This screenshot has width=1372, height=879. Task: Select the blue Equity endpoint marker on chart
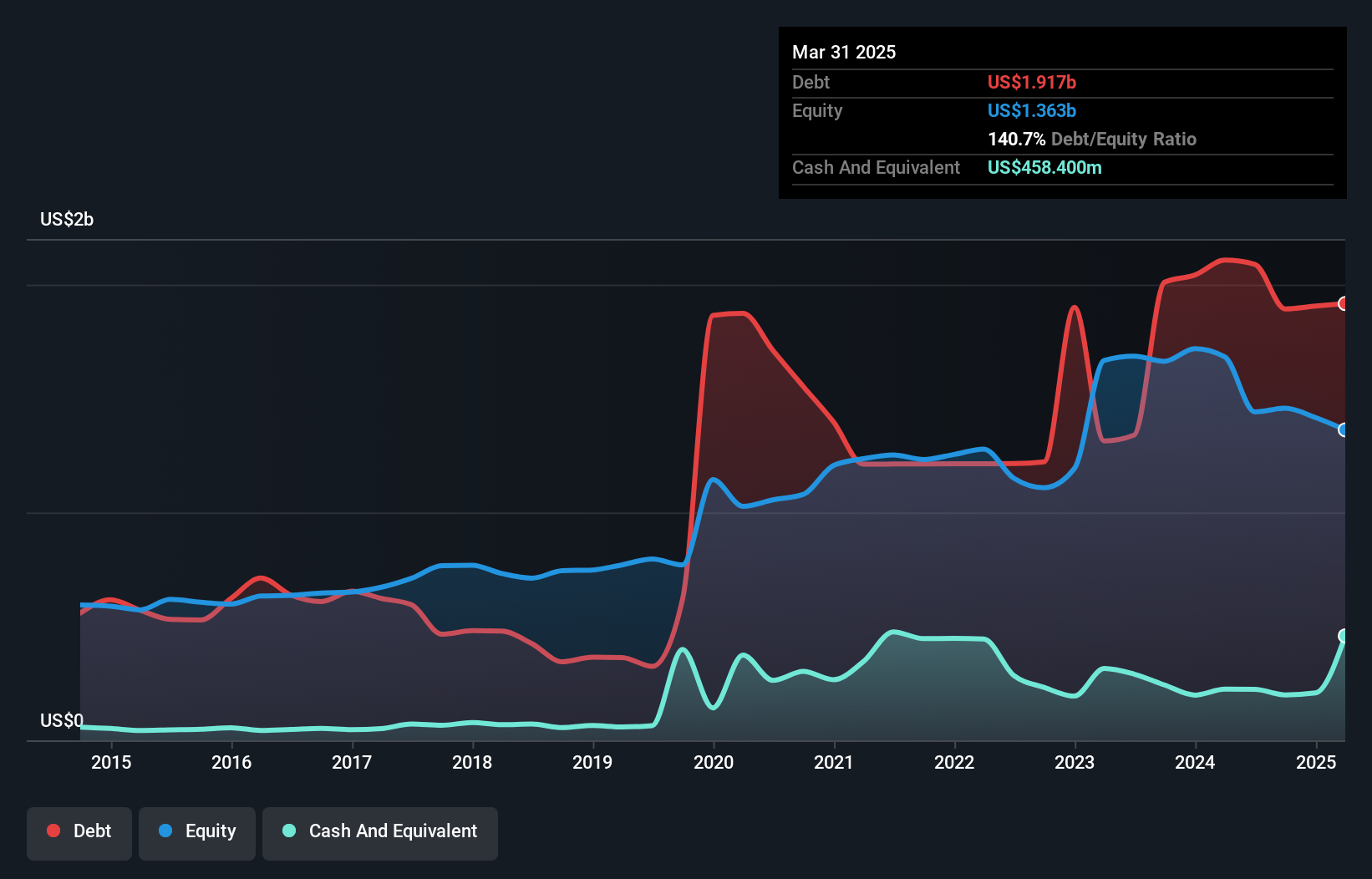click(x=1344, y=429)
